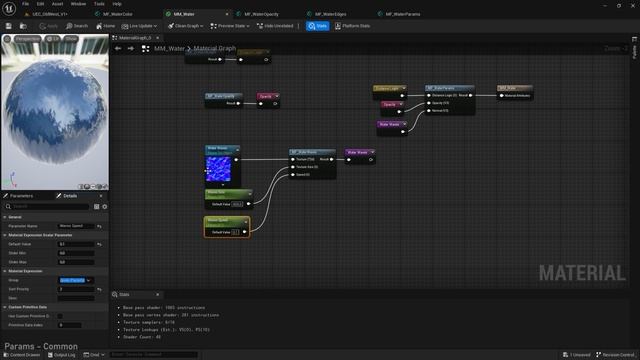Open the viewport Show menu
Screen dimensions: 640x360
click(71, 39)
